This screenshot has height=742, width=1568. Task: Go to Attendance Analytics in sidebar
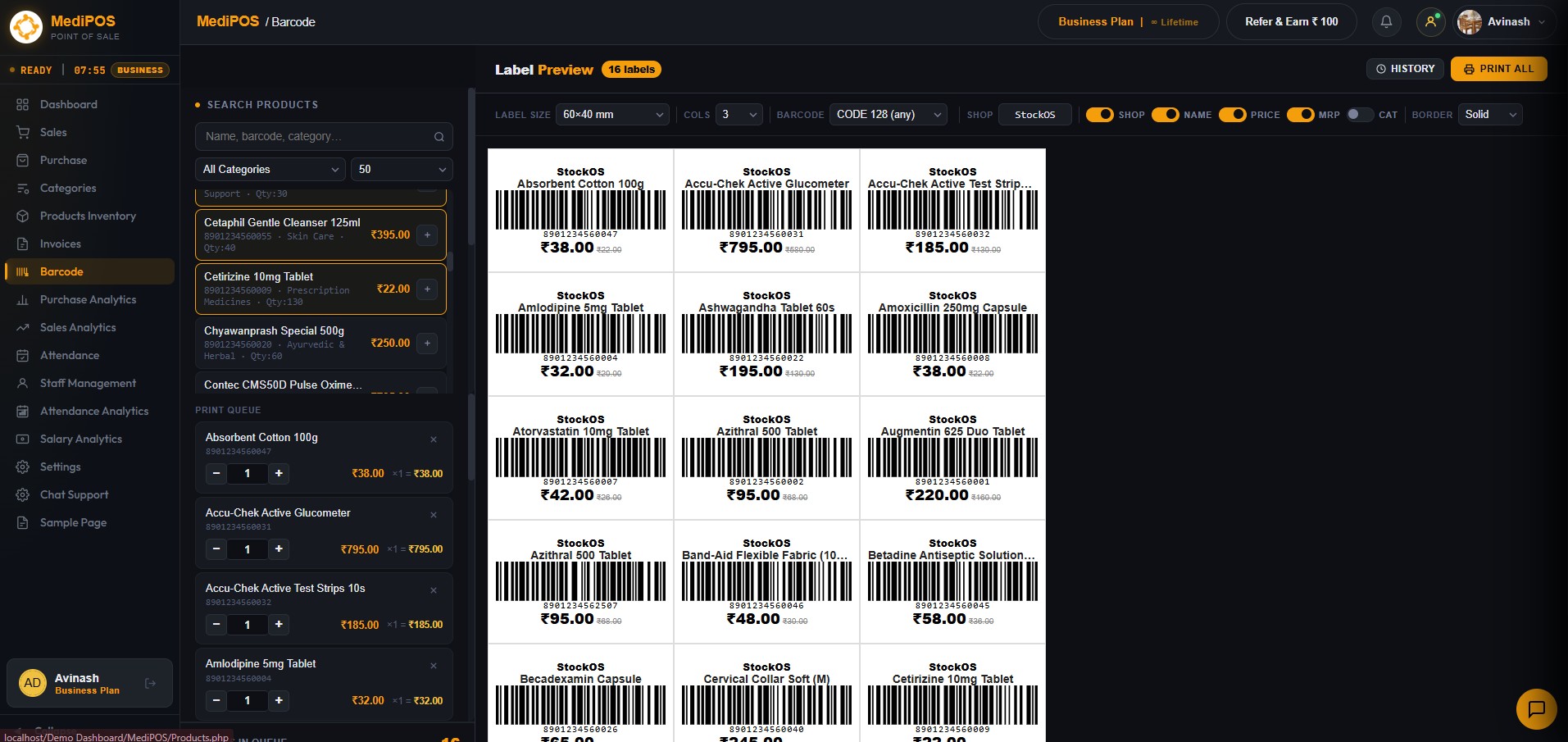pos(90,411)
